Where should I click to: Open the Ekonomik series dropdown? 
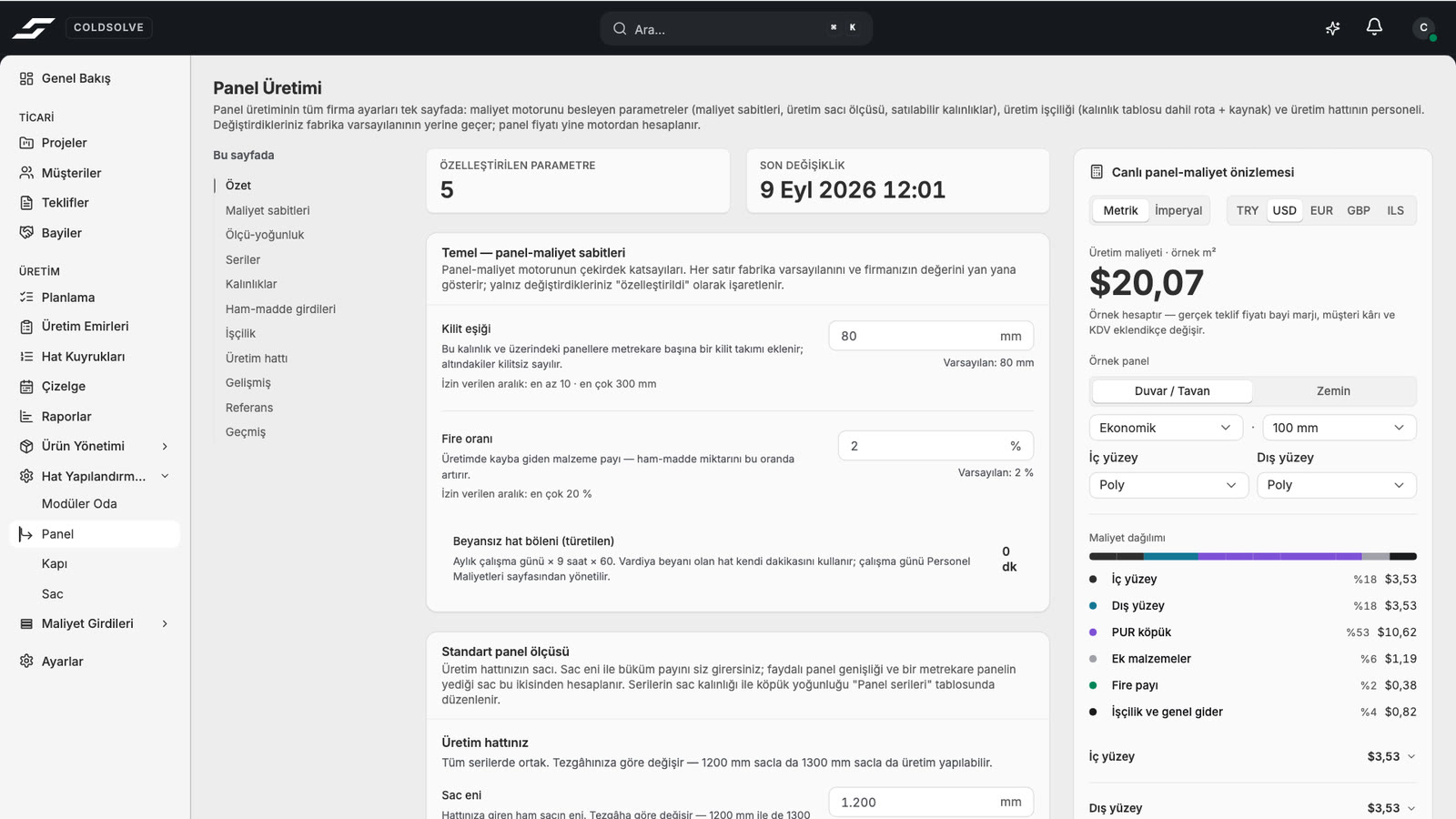point(1166,428)
